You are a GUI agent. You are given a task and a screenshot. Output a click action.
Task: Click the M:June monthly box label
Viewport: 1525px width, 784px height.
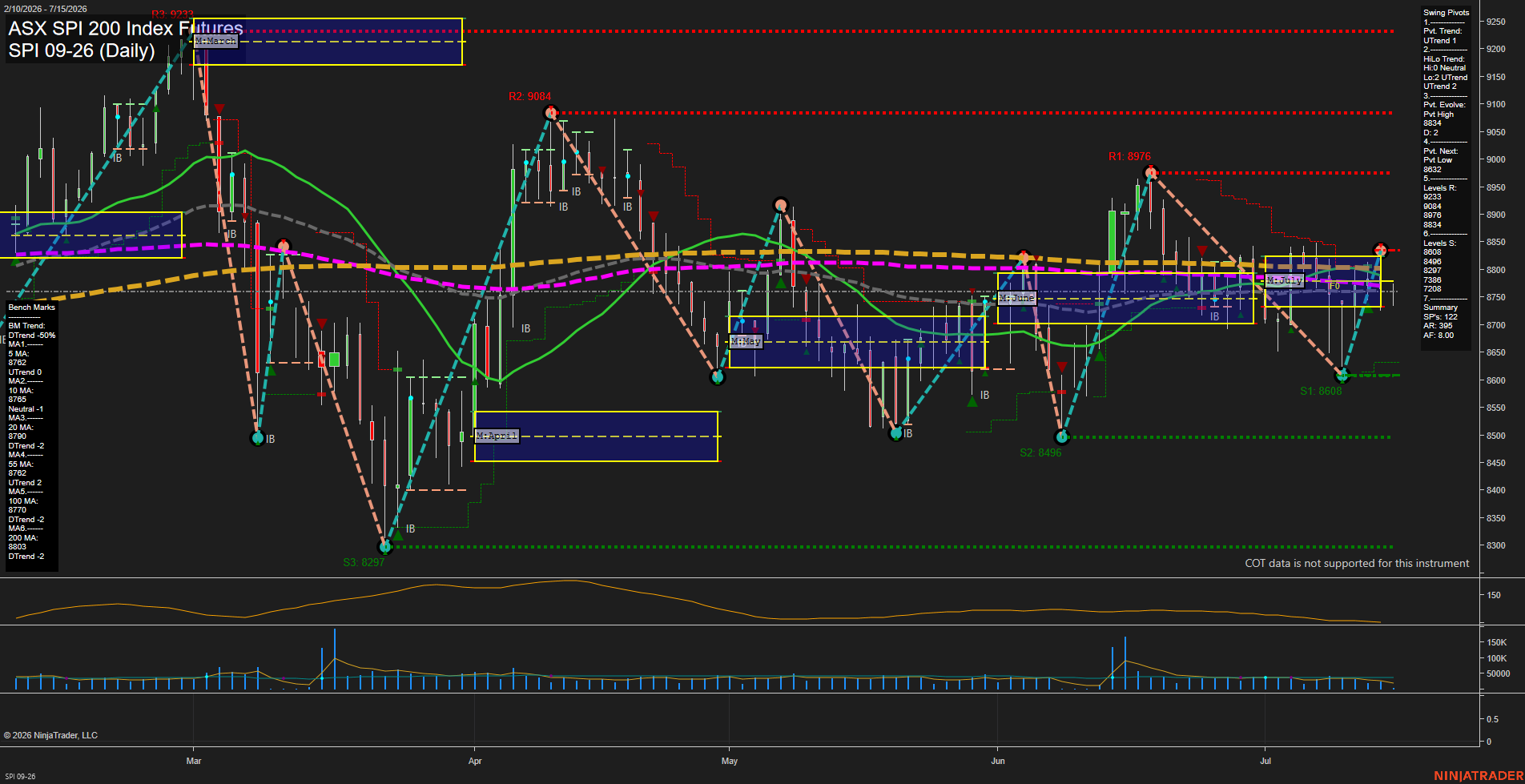coord(1017,298)
